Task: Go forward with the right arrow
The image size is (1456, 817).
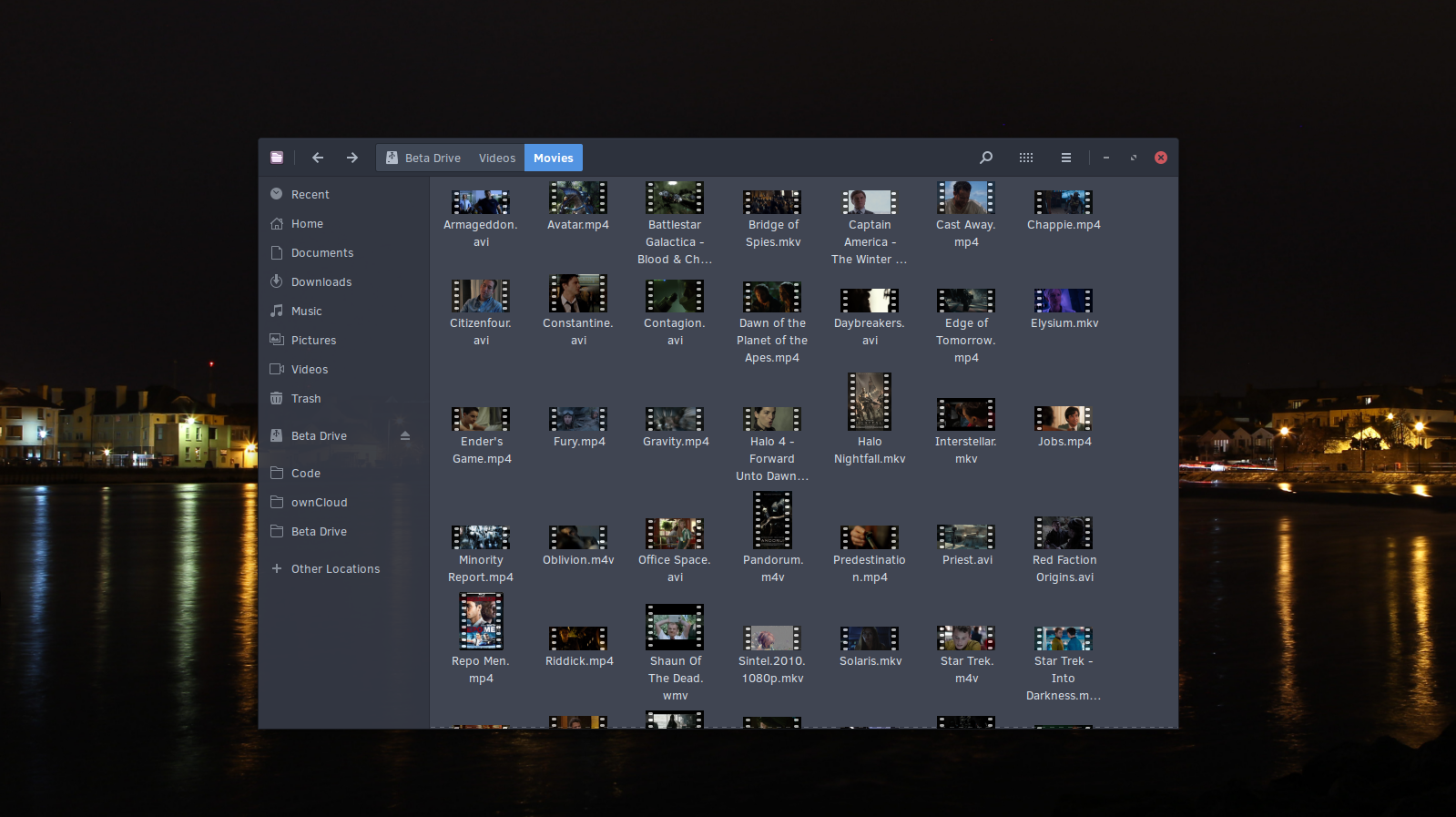Action: [x=352, y=158]
